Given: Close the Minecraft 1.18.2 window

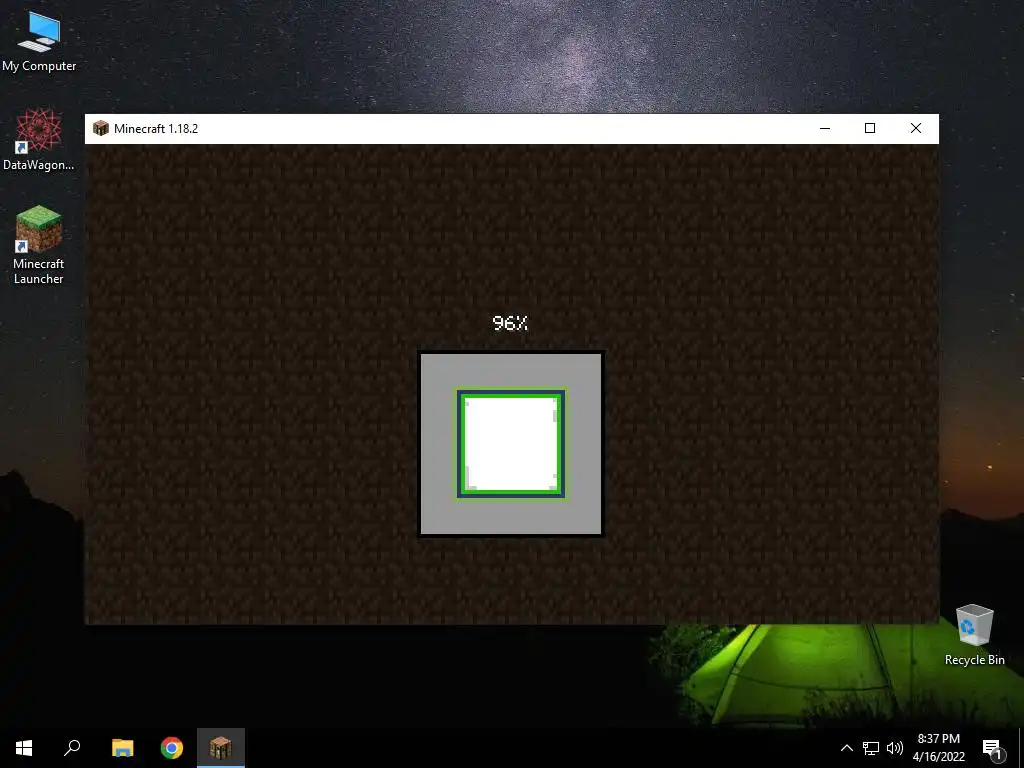Looking at the screenshot, I should point(916,128).
